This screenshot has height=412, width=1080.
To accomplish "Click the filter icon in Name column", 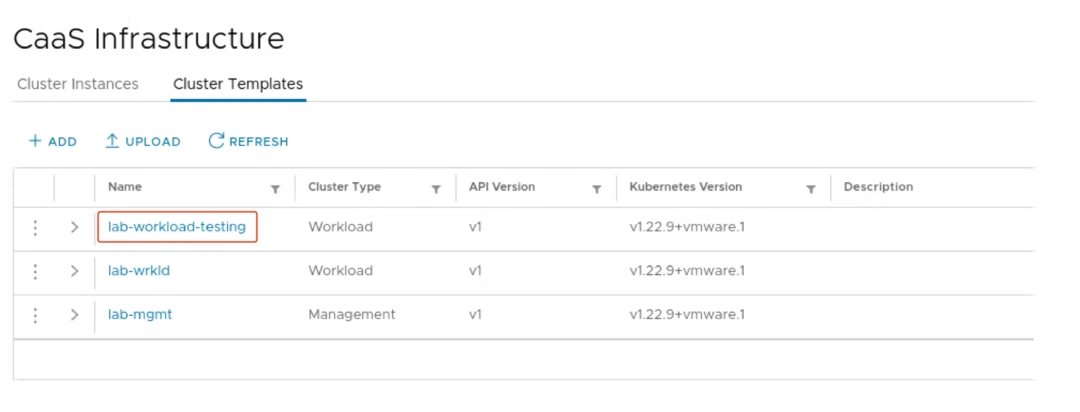I will click(x=275, y=188).
